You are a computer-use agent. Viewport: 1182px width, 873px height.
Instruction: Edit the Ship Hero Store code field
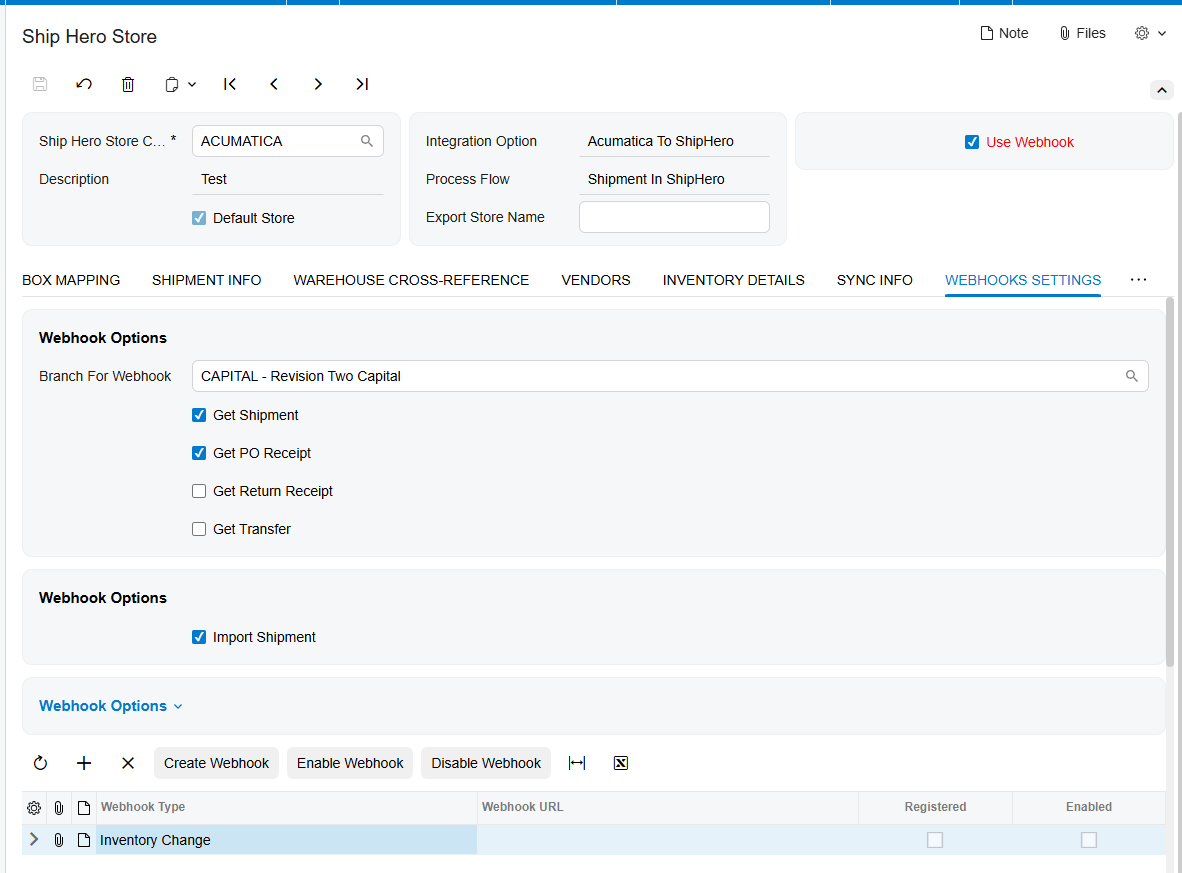287,141
